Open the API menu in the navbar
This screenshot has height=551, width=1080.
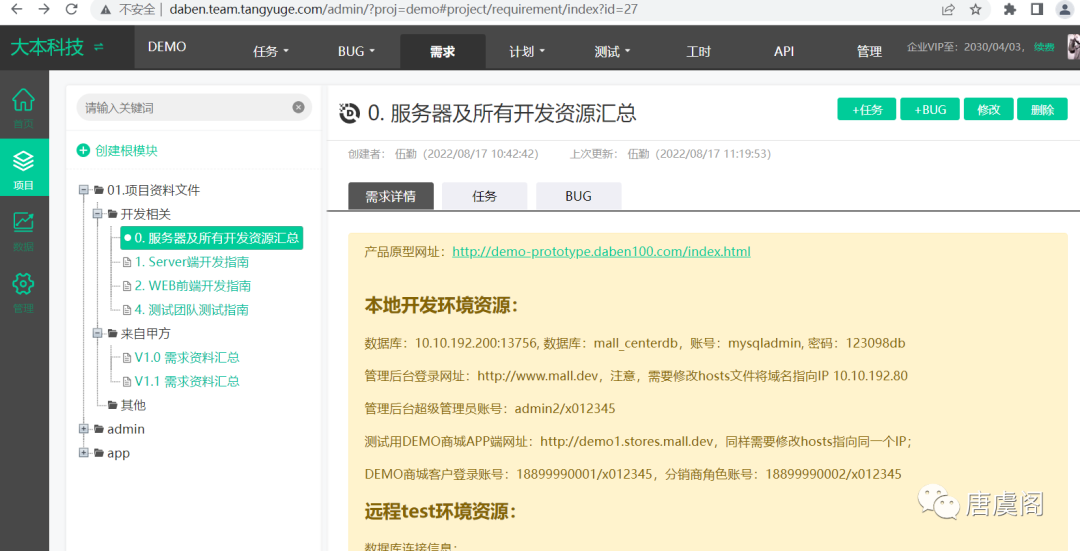pyautogui.click(x=784, y=52)
